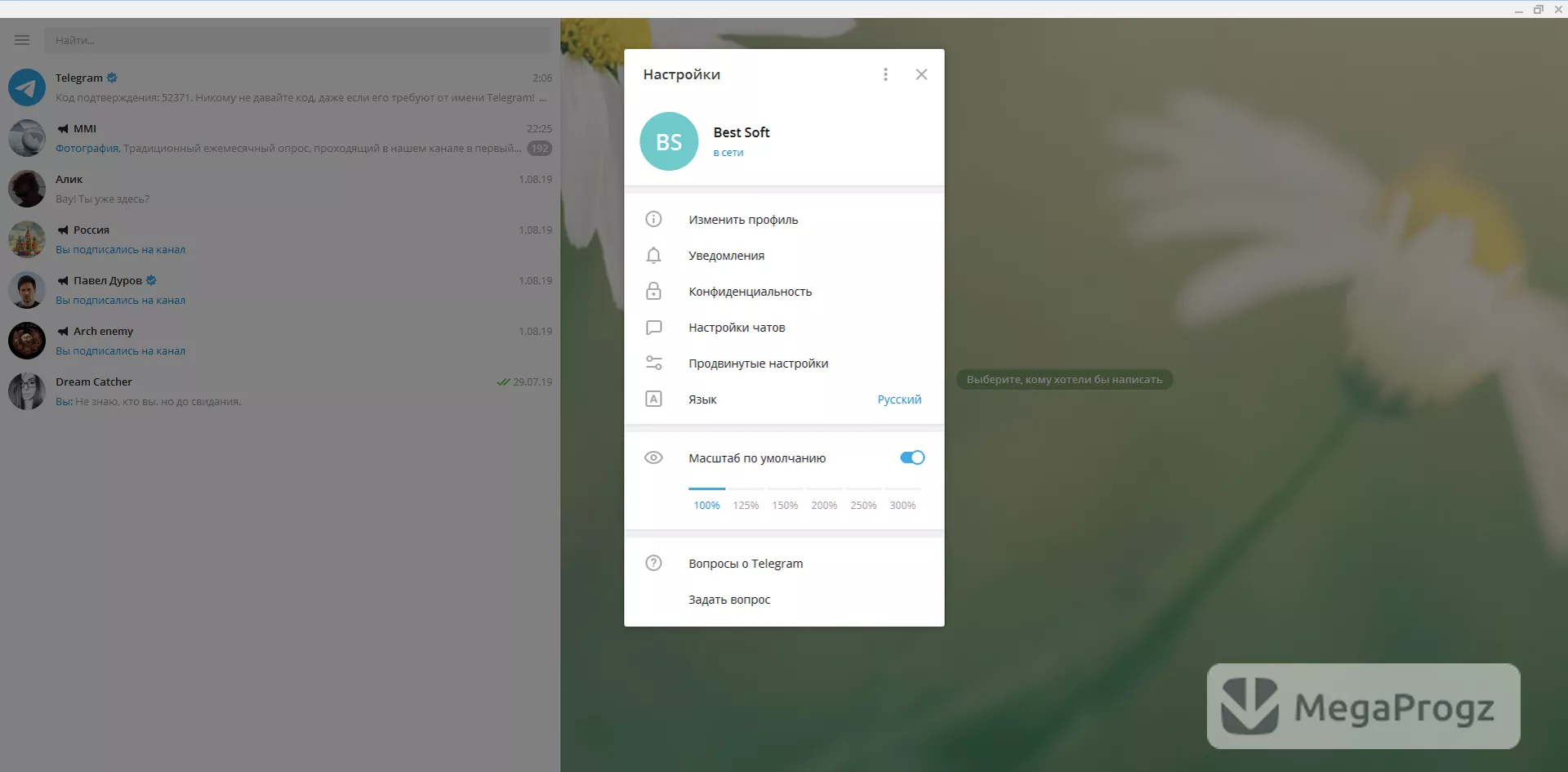Click the Русский language link
This screenshot has width=1568, height=772.
[x=899, y=399]
